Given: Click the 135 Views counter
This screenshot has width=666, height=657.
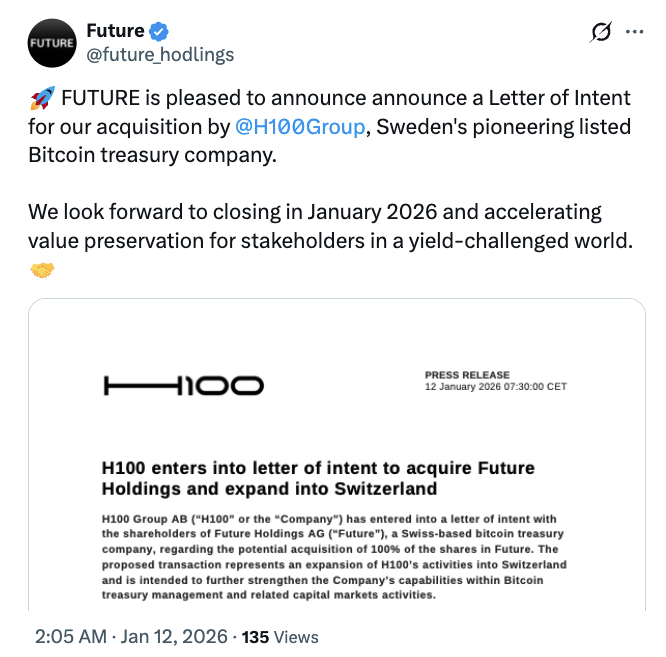Looking at the screenshot, I should click(280, 636).
